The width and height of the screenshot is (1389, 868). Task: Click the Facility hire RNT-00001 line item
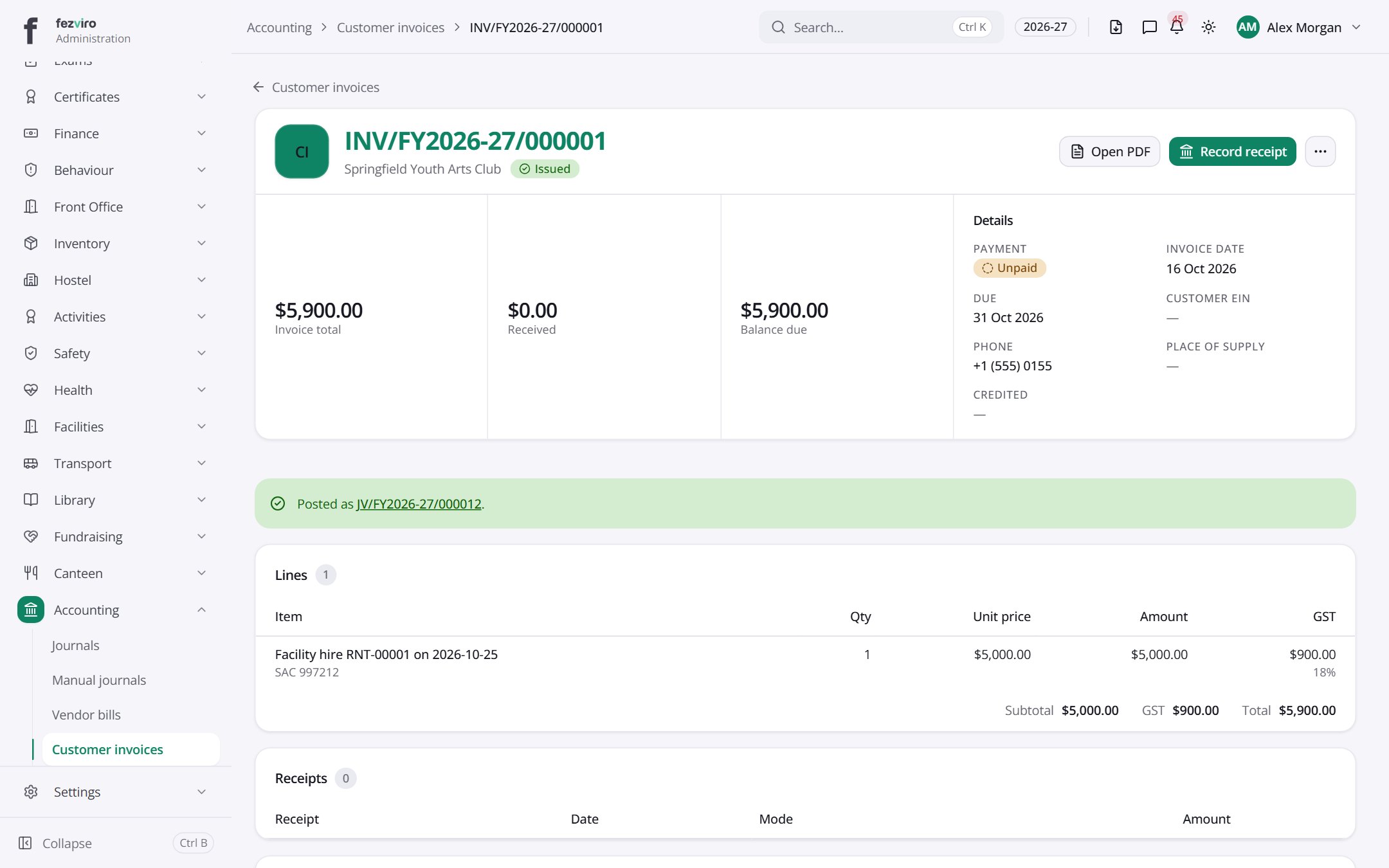pyautogui.click(x=386, y=655)
